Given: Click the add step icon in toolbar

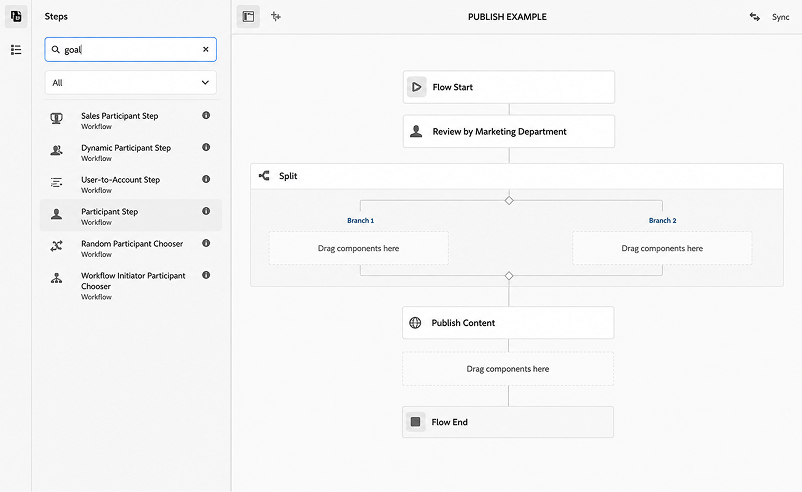Looking at the screenshot, I should coord(276,16).
